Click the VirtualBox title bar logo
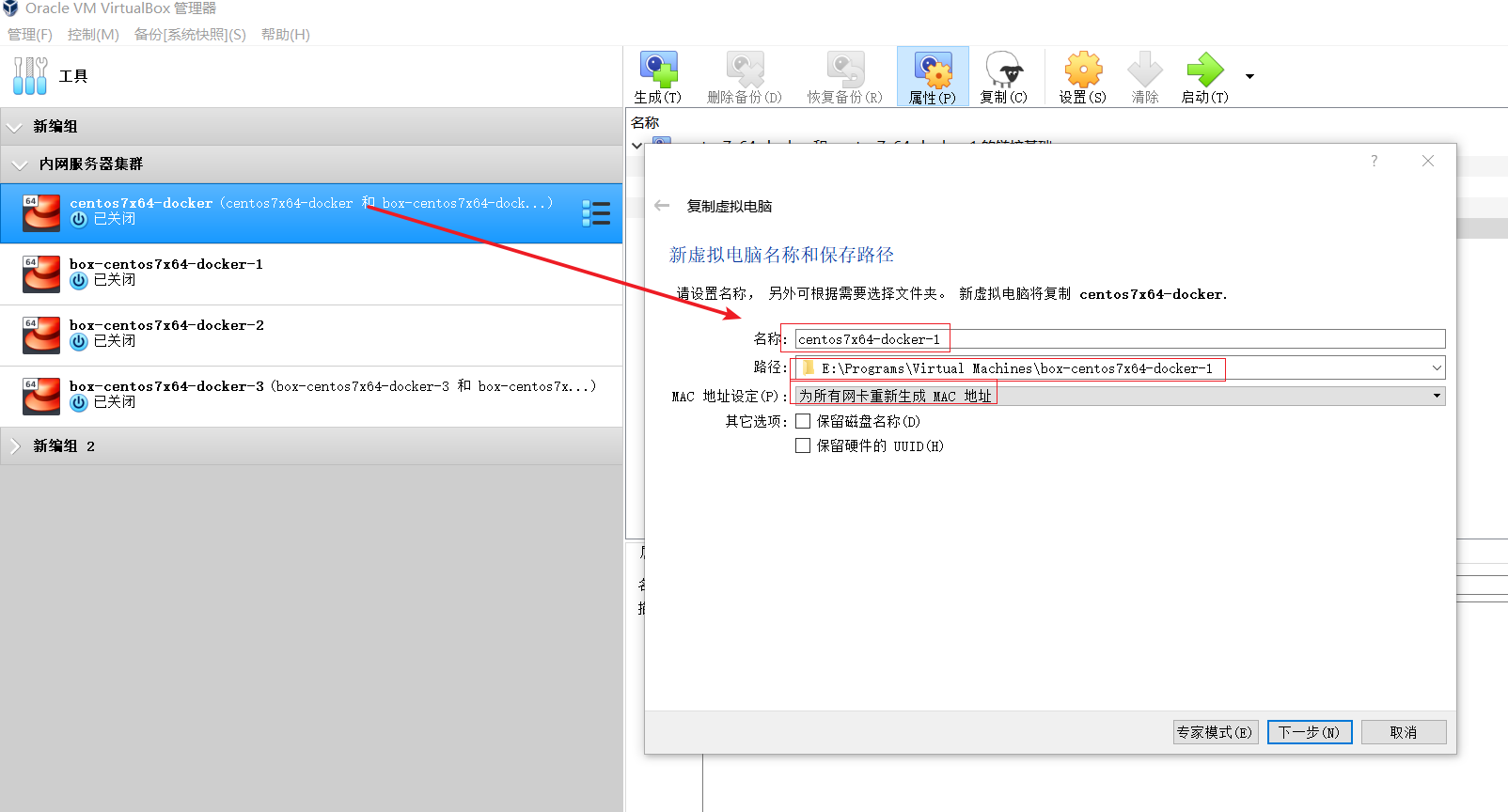The width and height of the screenshot is (1508, 812). click(x=10, y=8)
